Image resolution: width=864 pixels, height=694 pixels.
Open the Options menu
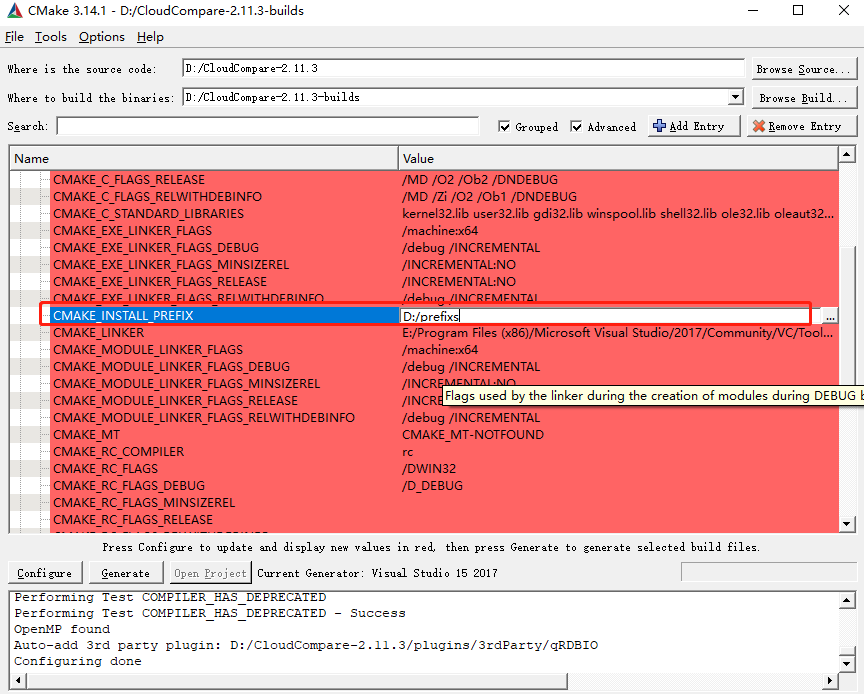click(x=101, y=37)
